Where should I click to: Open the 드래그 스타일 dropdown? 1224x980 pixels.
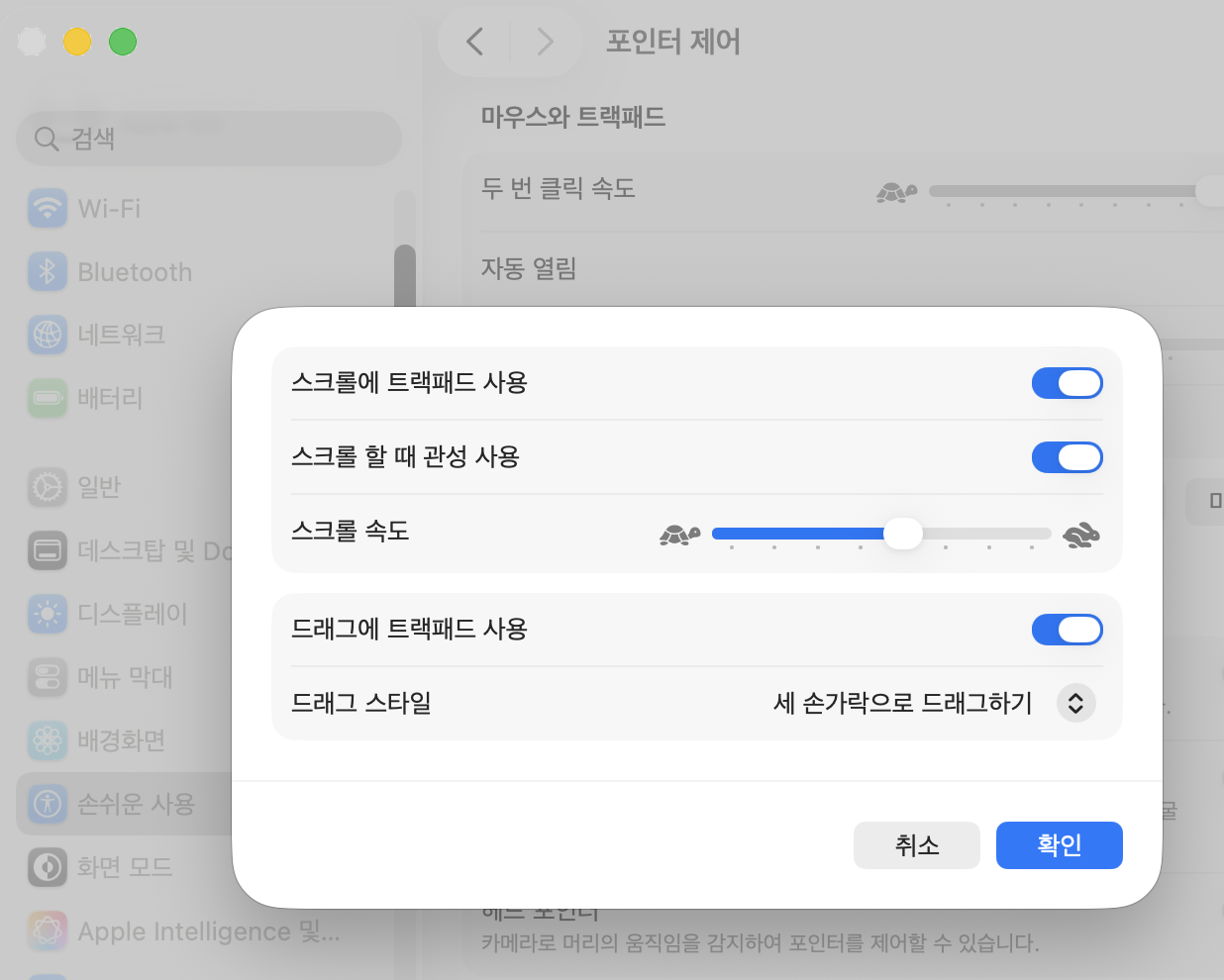point(1075,703)
